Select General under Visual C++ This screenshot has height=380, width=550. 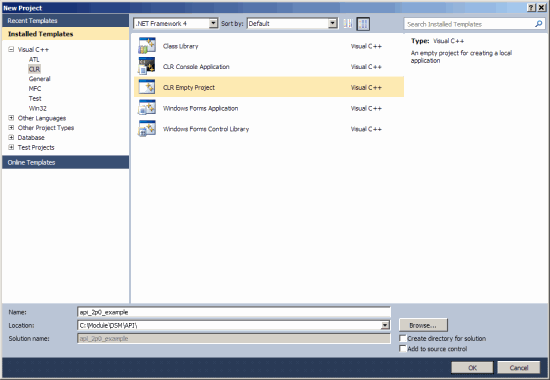click(x=39, y=79)
